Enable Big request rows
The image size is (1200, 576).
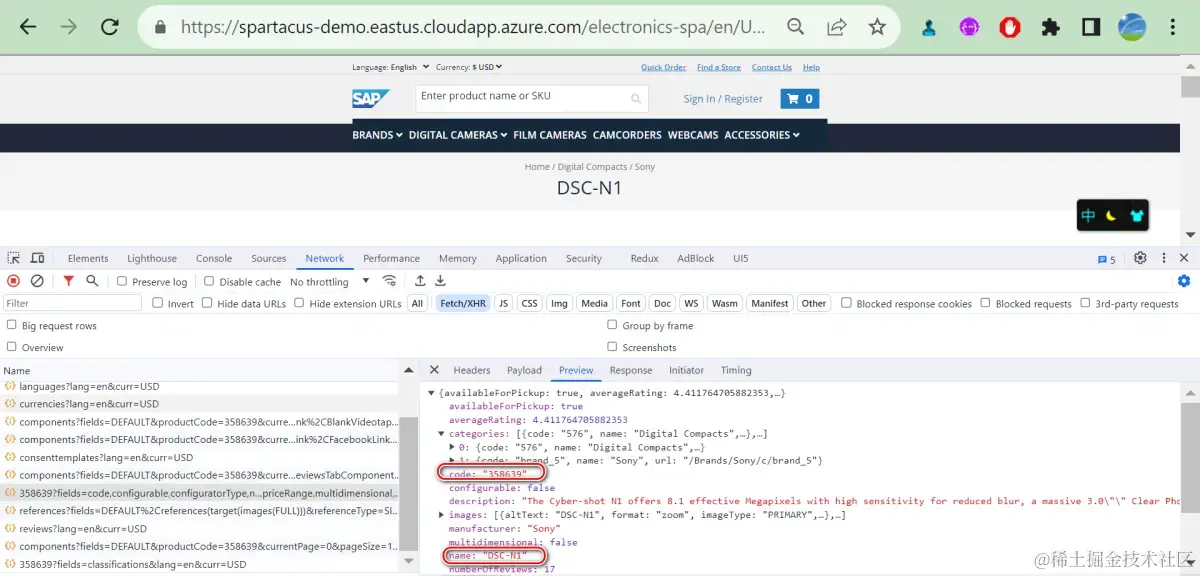point(12,325)
